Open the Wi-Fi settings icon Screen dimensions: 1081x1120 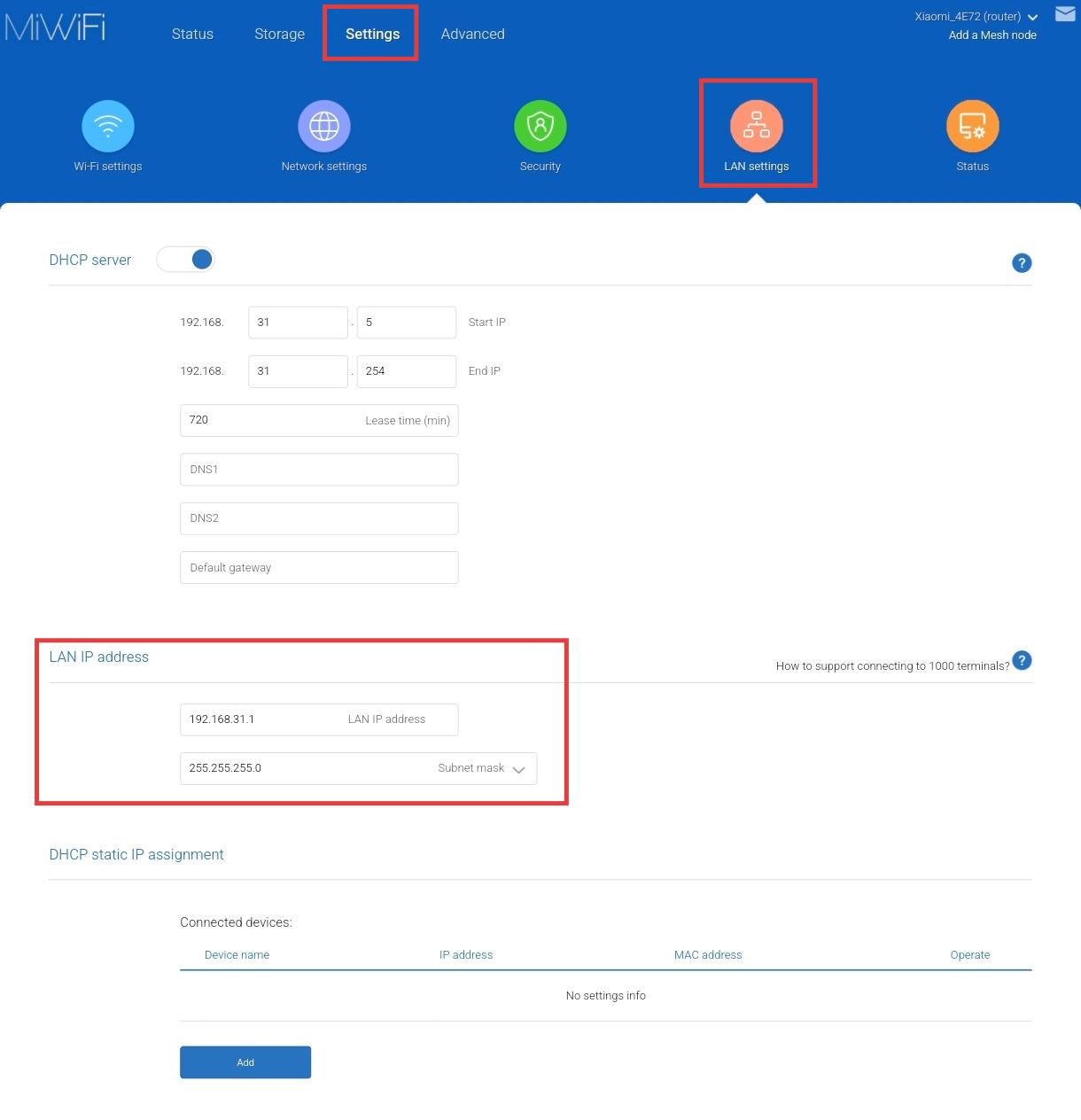point(108,126)
